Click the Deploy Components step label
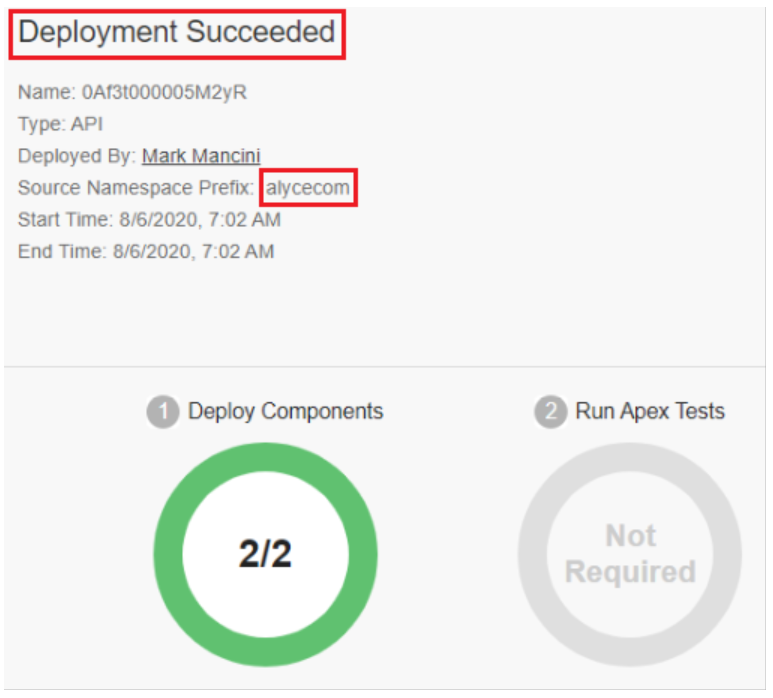The width and height of the screenshot is (773, 698). pos(285,411)
